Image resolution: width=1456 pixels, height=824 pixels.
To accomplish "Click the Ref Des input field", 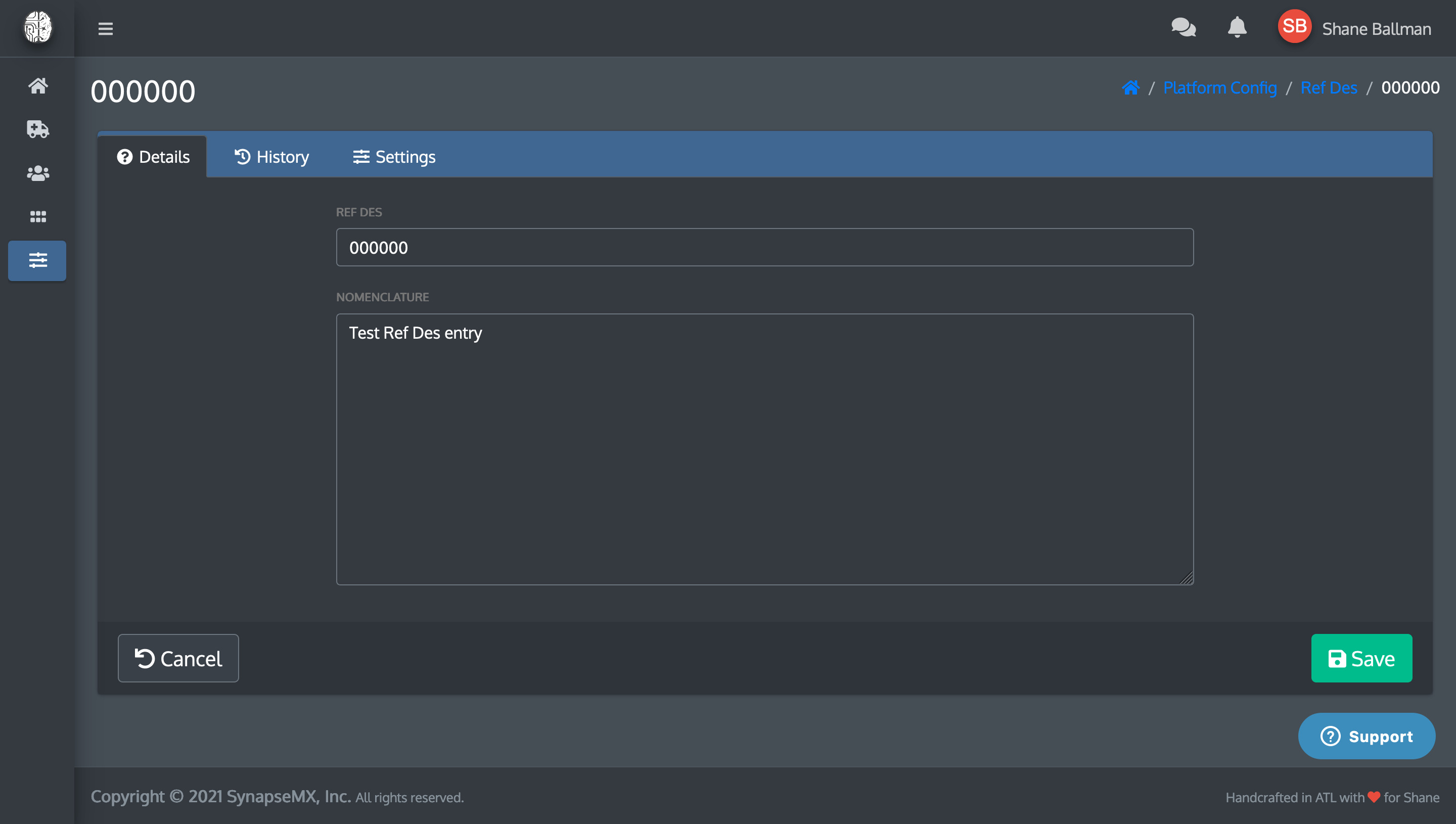I will pyautogui.click(x=764, y=247).
